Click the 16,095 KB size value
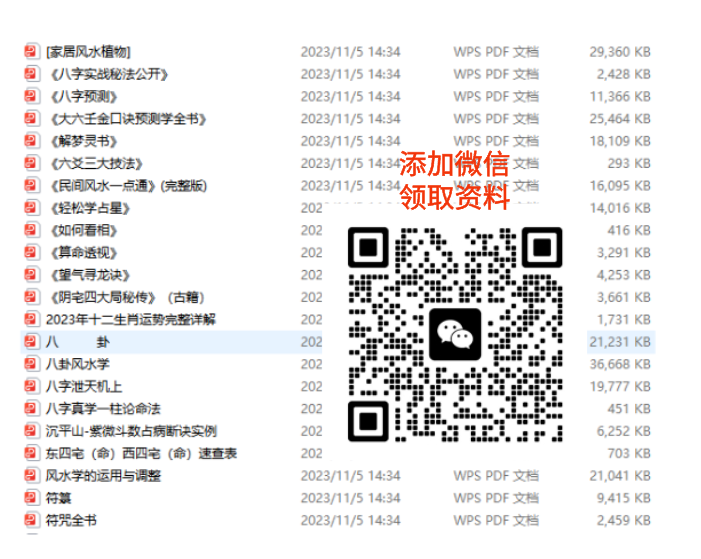The image size is (701, 559). tap(620, 186)
